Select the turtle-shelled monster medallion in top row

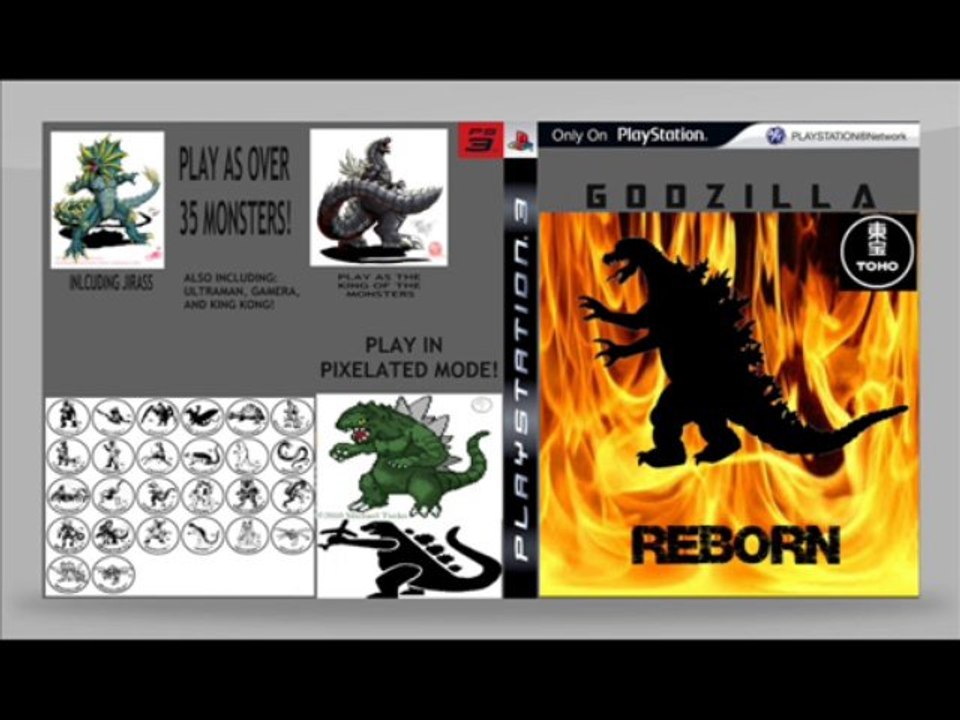(x=247, y=416)
